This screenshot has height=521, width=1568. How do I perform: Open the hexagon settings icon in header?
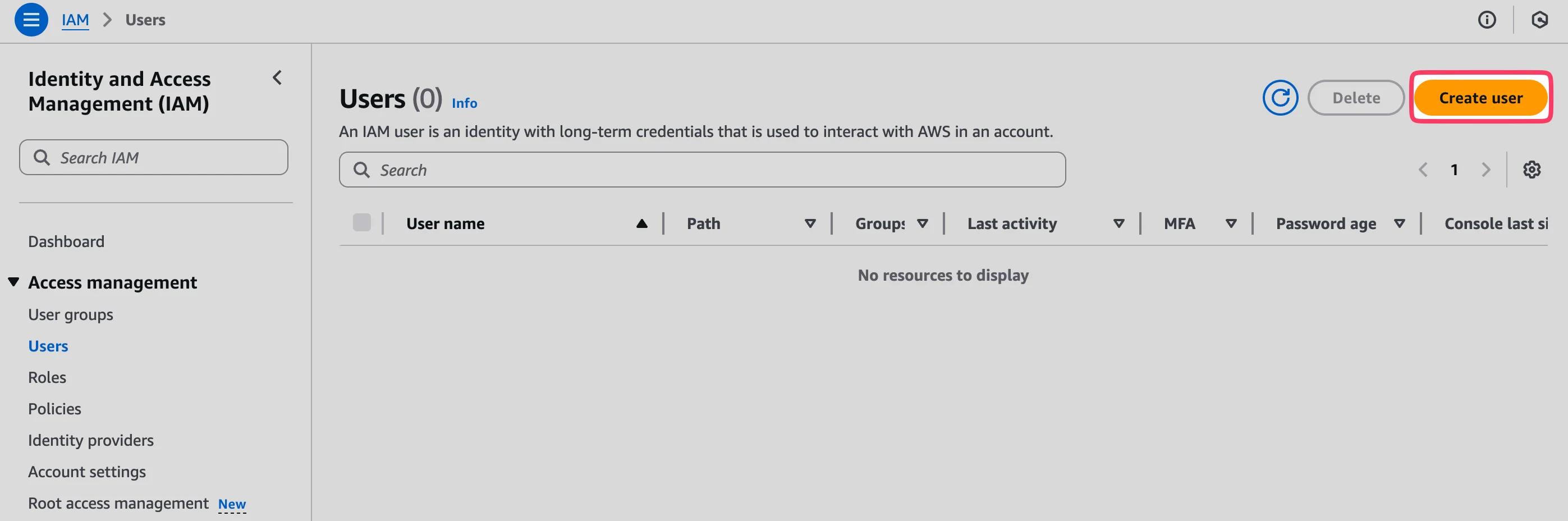pyautogui.click(x=1539, y=20)
